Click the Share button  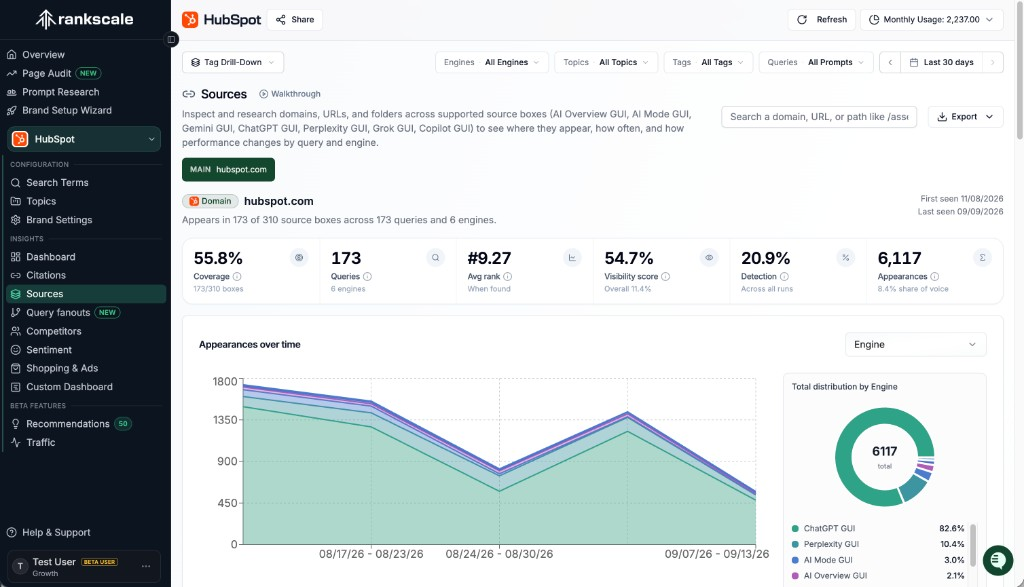[x=295, y=20]
